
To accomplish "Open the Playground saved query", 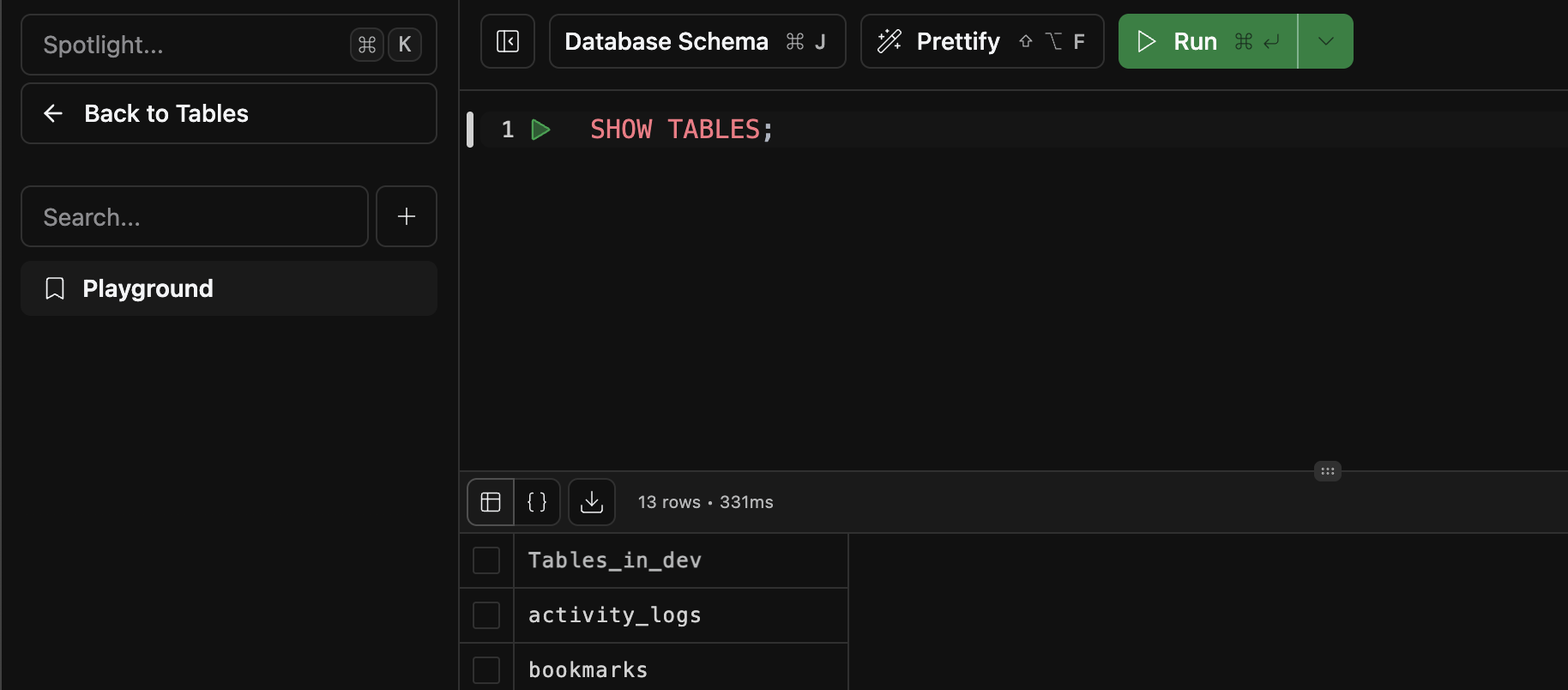I will 229,288.
